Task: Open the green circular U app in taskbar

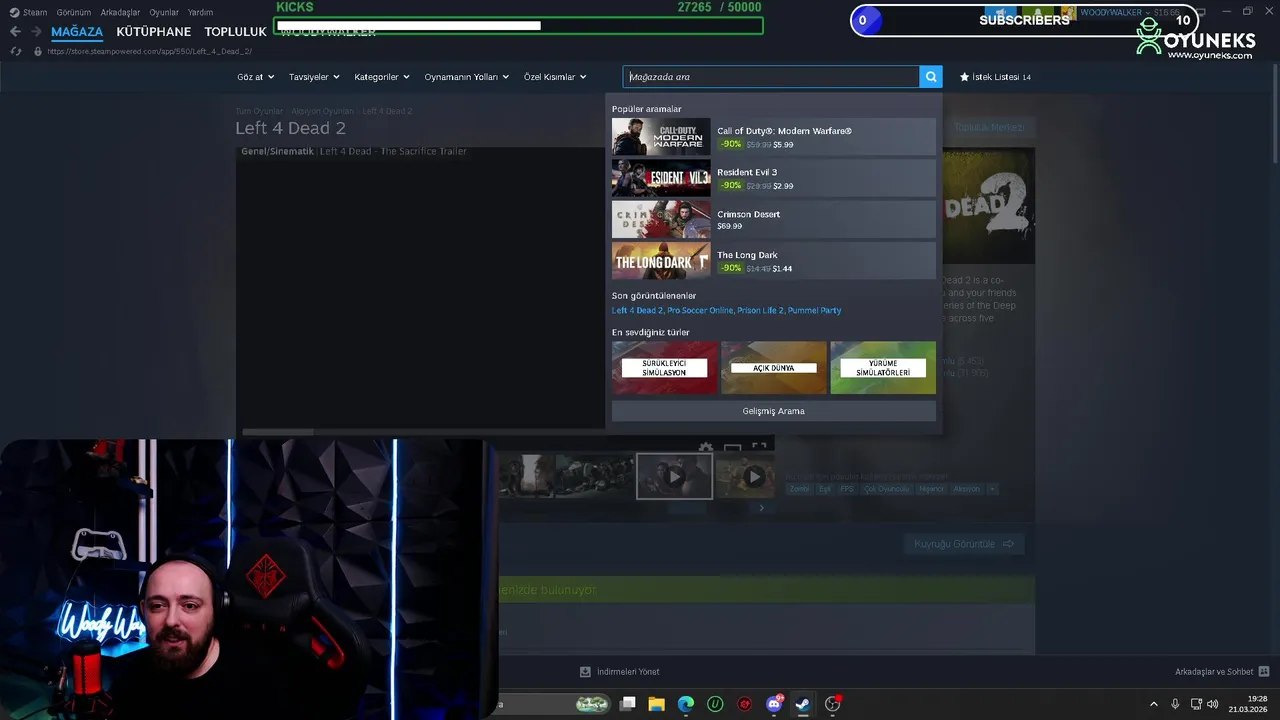Action: [x=715, y=704]
